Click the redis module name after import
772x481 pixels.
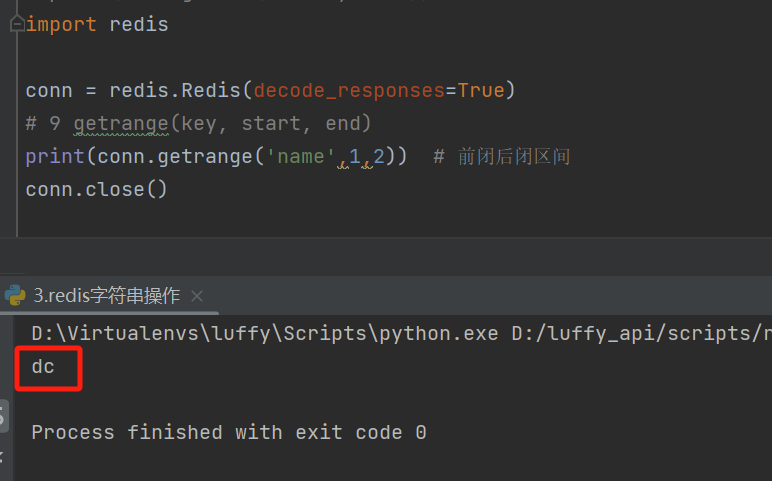pyautogui.click(x=139, y=25)
